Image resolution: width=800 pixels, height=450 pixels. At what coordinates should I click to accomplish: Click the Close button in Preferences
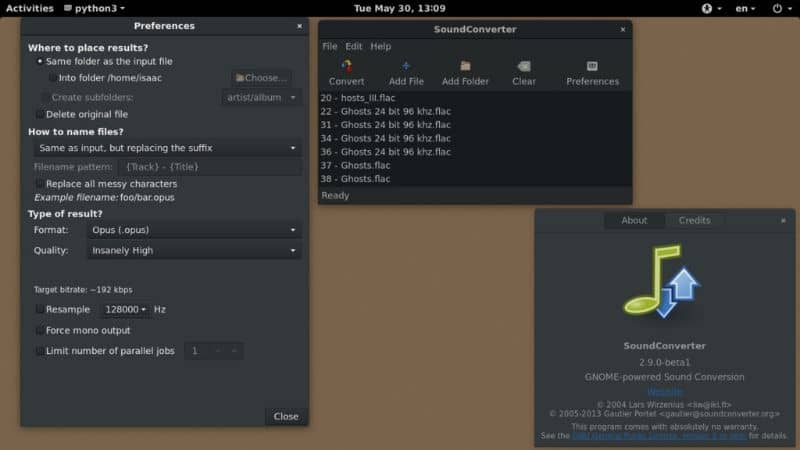pos(286,416)
